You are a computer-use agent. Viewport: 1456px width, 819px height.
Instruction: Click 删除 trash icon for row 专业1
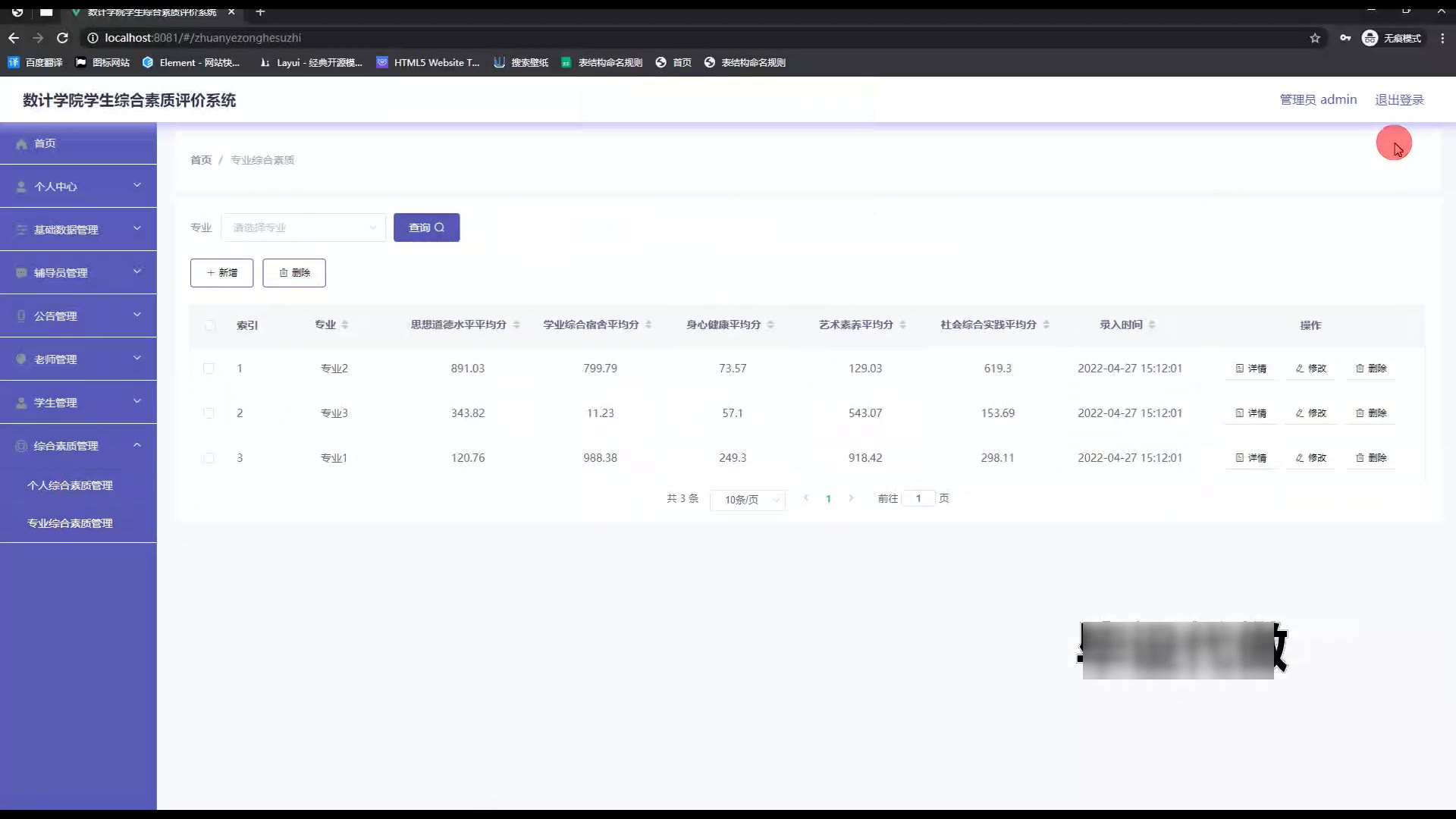pyautogui.click(x=1360, y=458)
